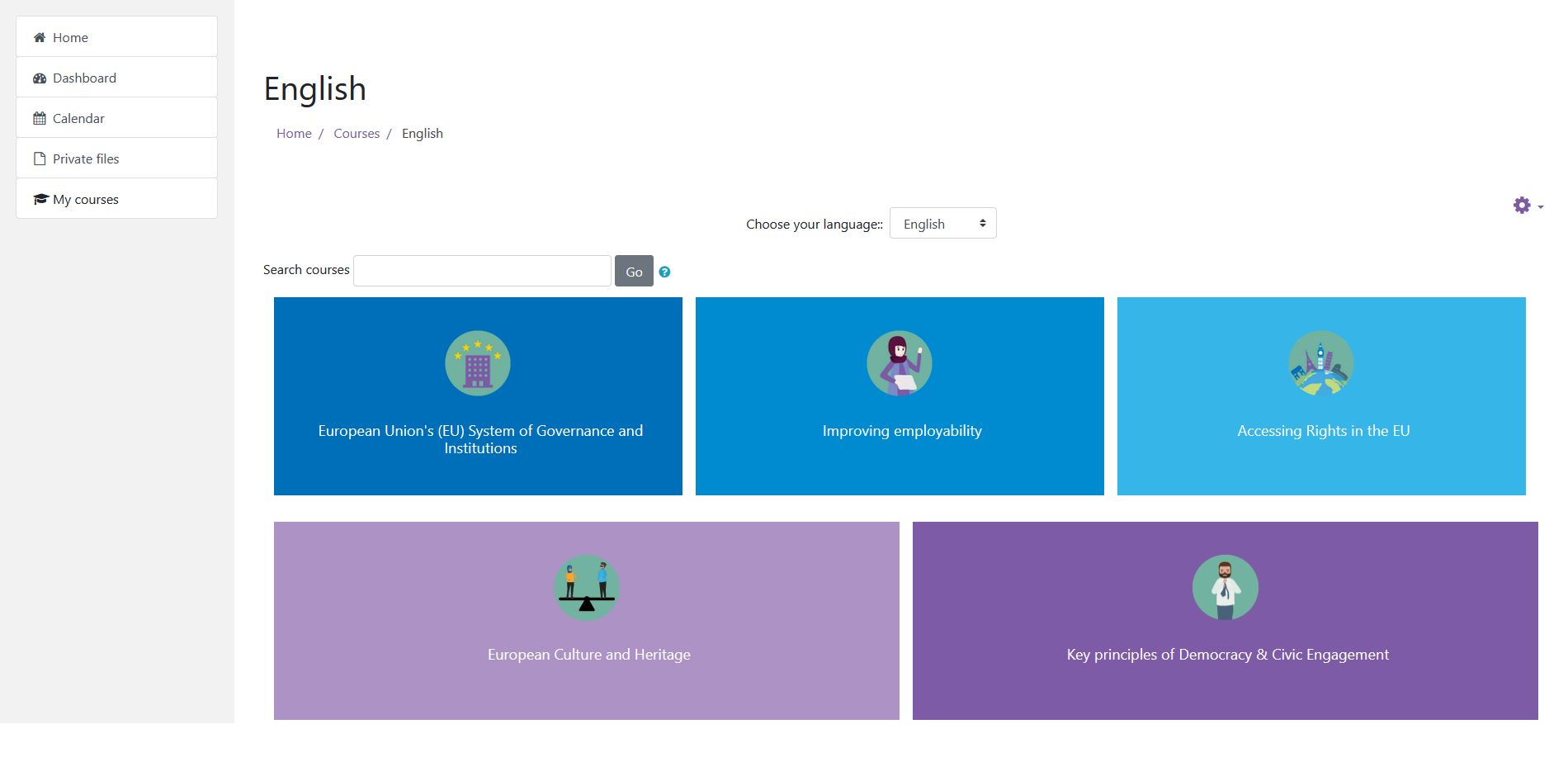
Task: Click the Choose your language label
Action: [815, 224]
